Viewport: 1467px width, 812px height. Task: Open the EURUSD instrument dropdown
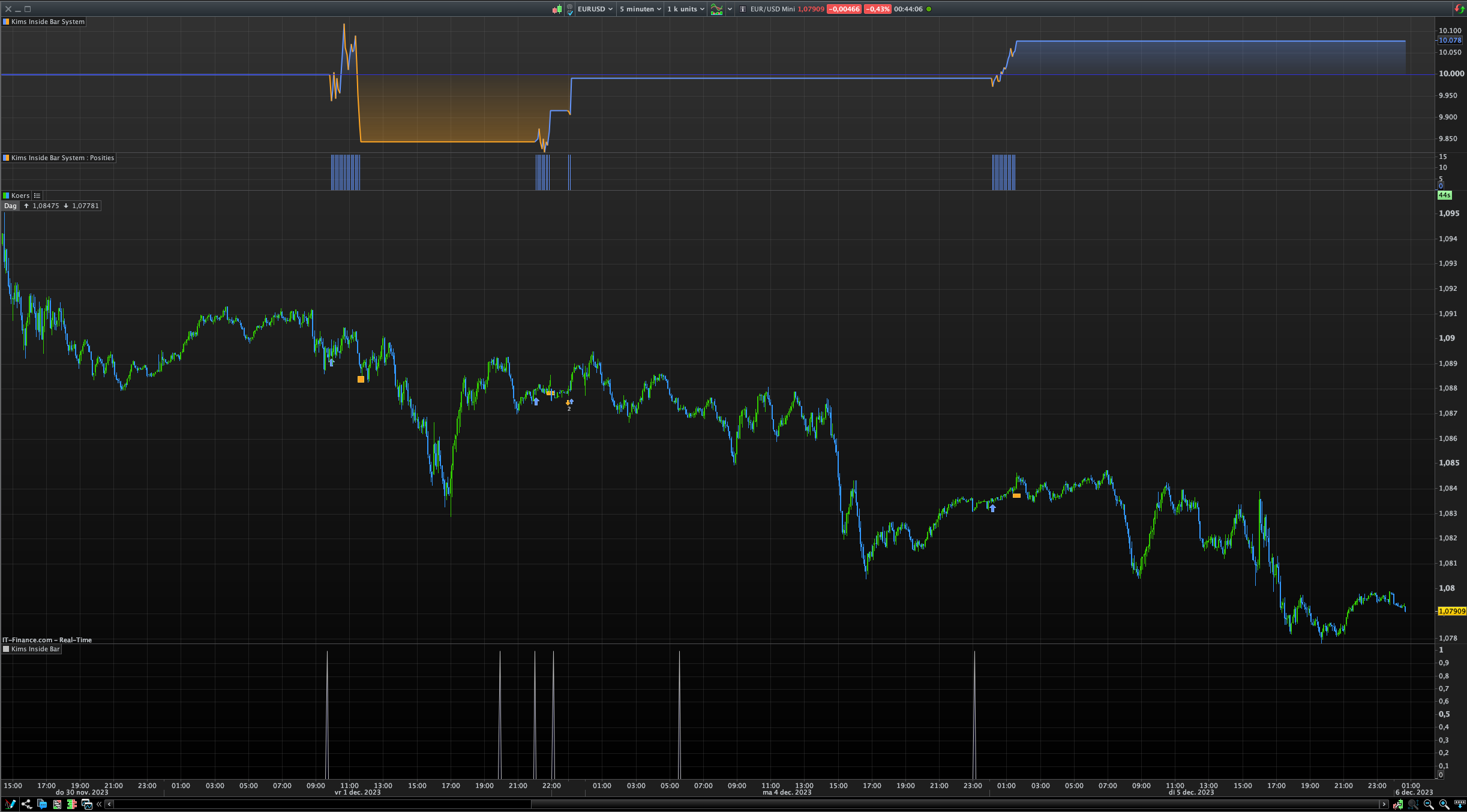point(595,9)
